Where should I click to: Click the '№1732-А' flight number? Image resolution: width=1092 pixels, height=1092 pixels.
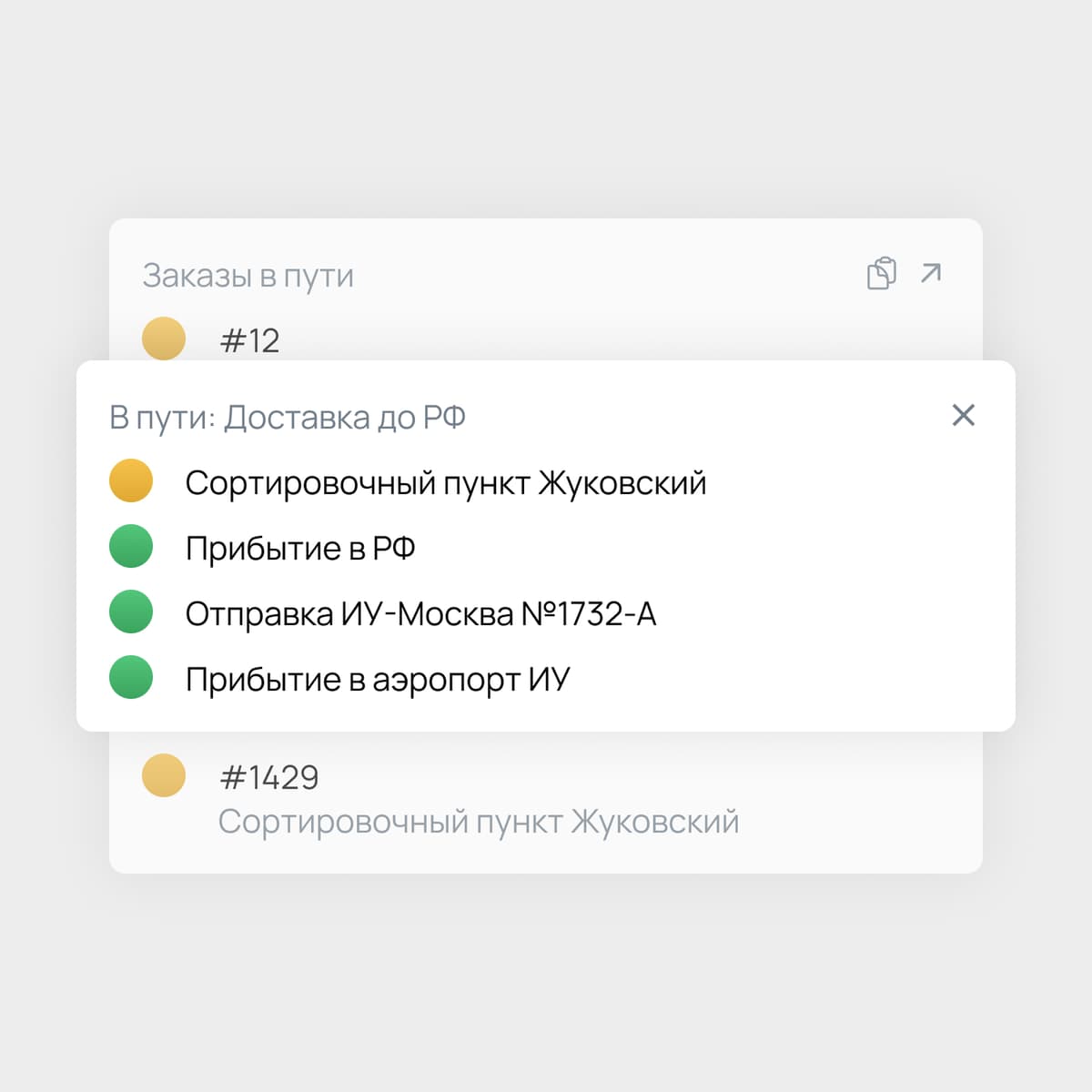click(x=588, y=614)
